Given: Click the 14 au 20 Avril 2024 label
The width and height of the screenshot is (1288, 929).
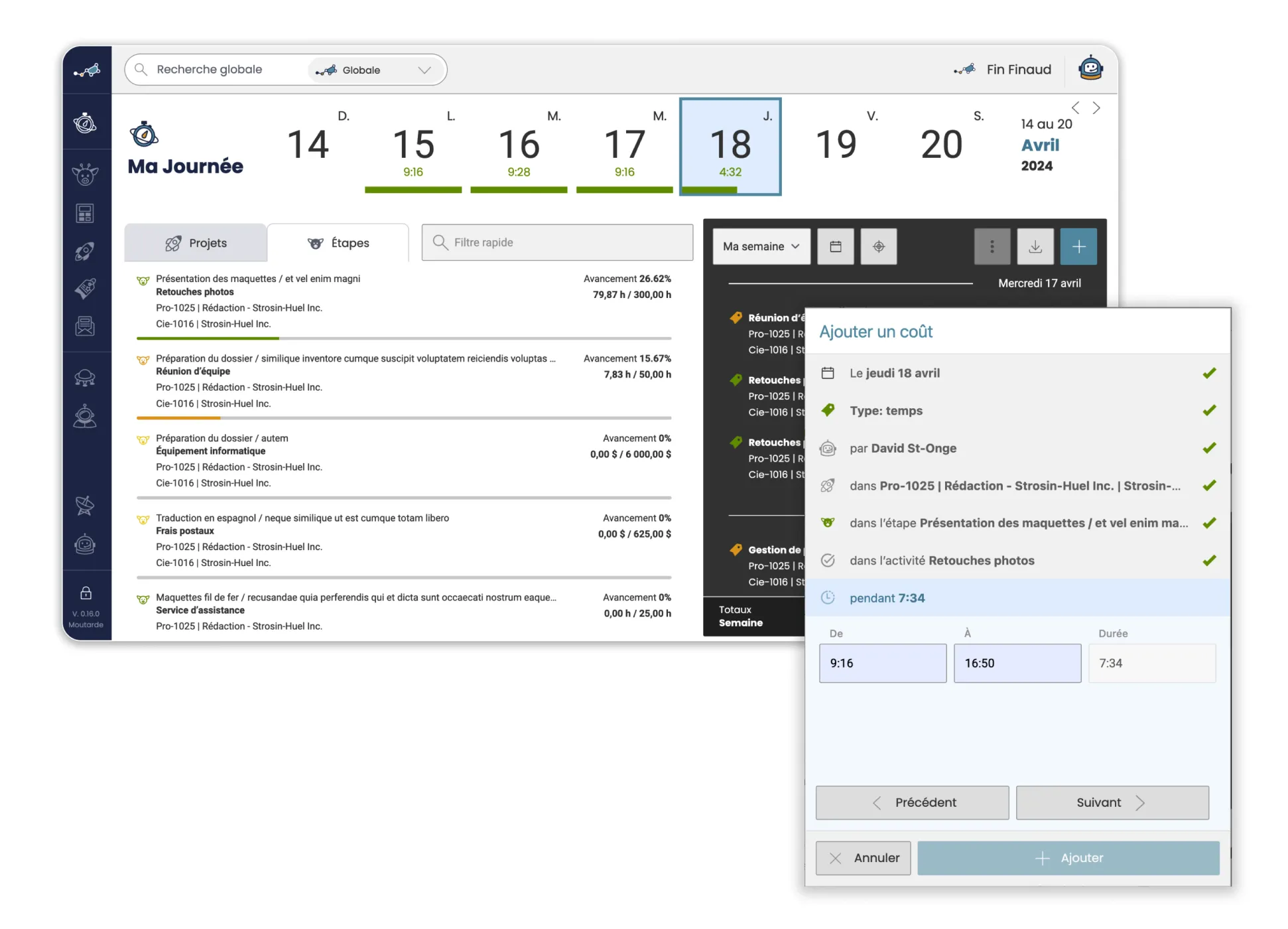Looking at the screenshot, I should [x=1047, y=145].
